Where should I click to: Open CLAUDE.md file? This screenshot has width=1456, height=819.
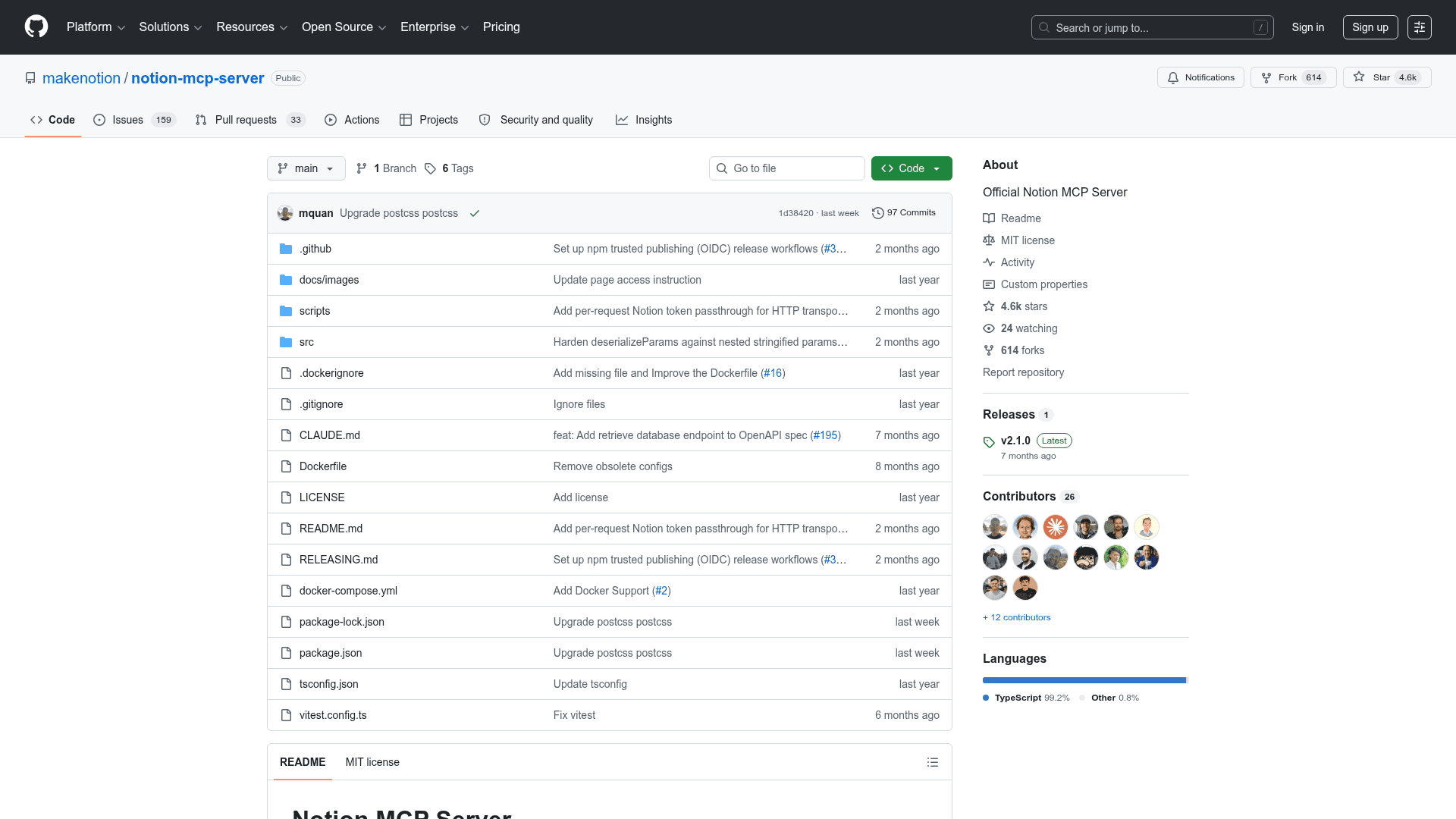pos(329,435)
